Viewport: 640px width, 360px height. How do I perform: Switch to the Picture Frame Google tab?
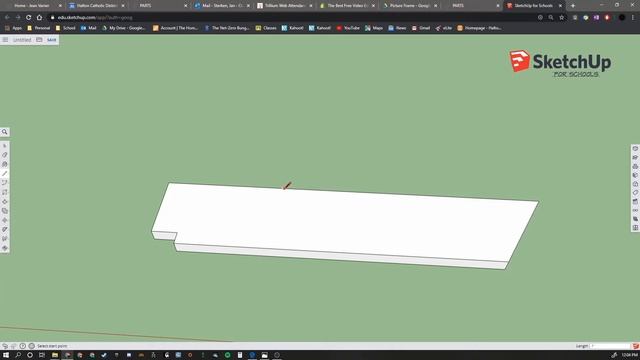[x=410, y=6]
